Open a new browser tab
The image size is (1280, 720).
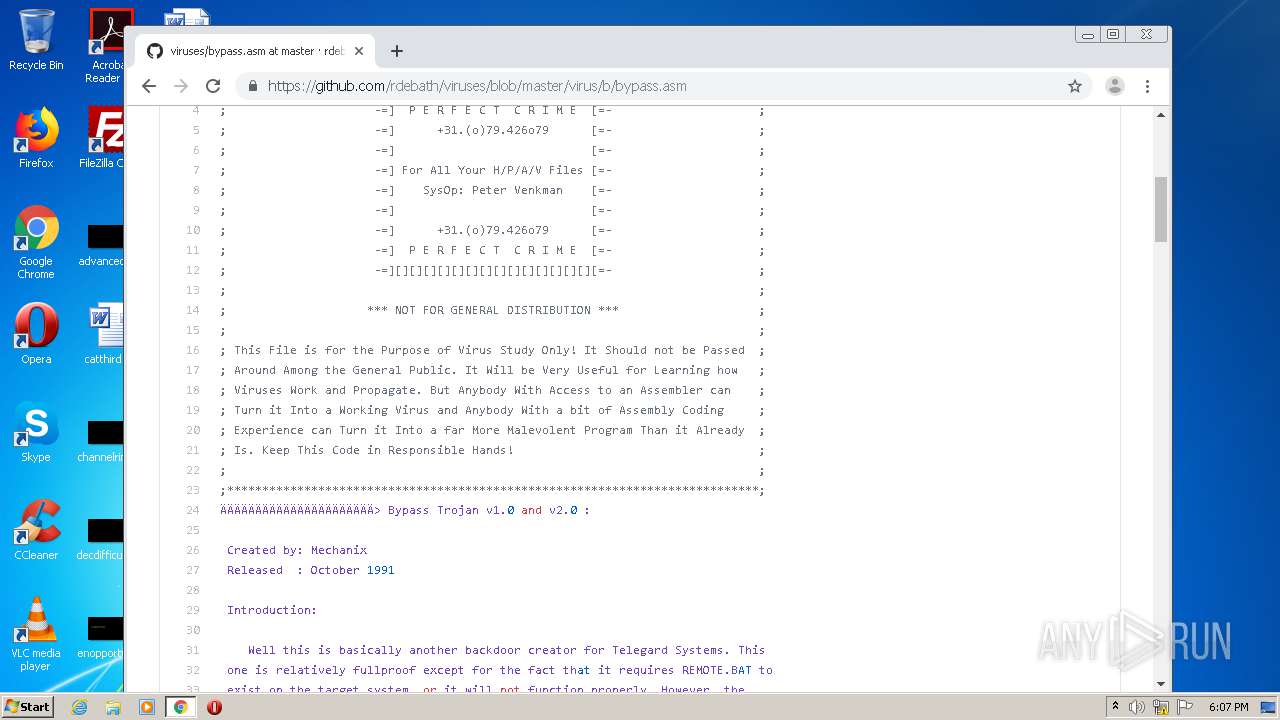click(397, 51)
